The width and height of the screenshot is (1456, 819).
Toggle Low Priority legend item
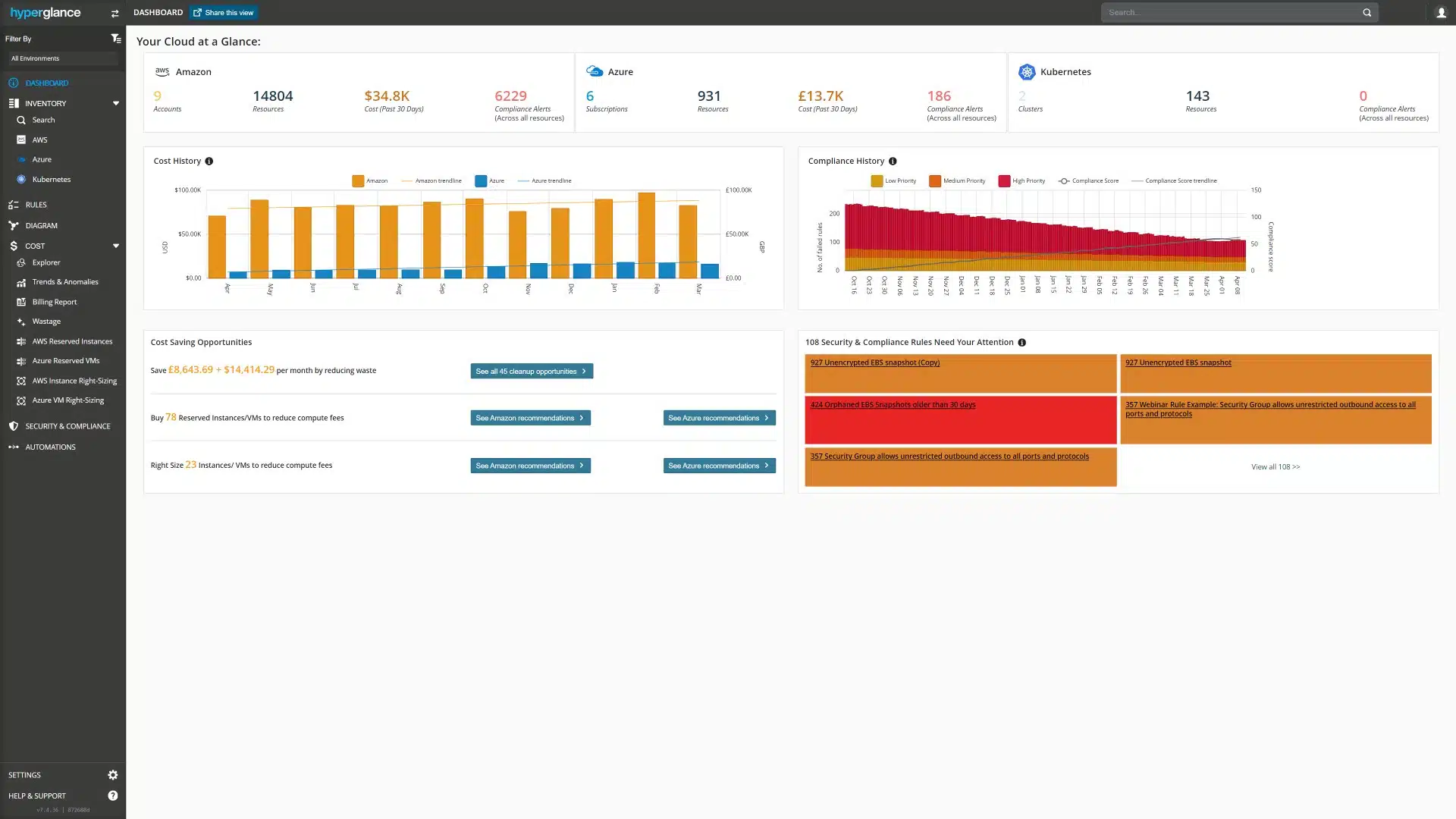[894, 180]
